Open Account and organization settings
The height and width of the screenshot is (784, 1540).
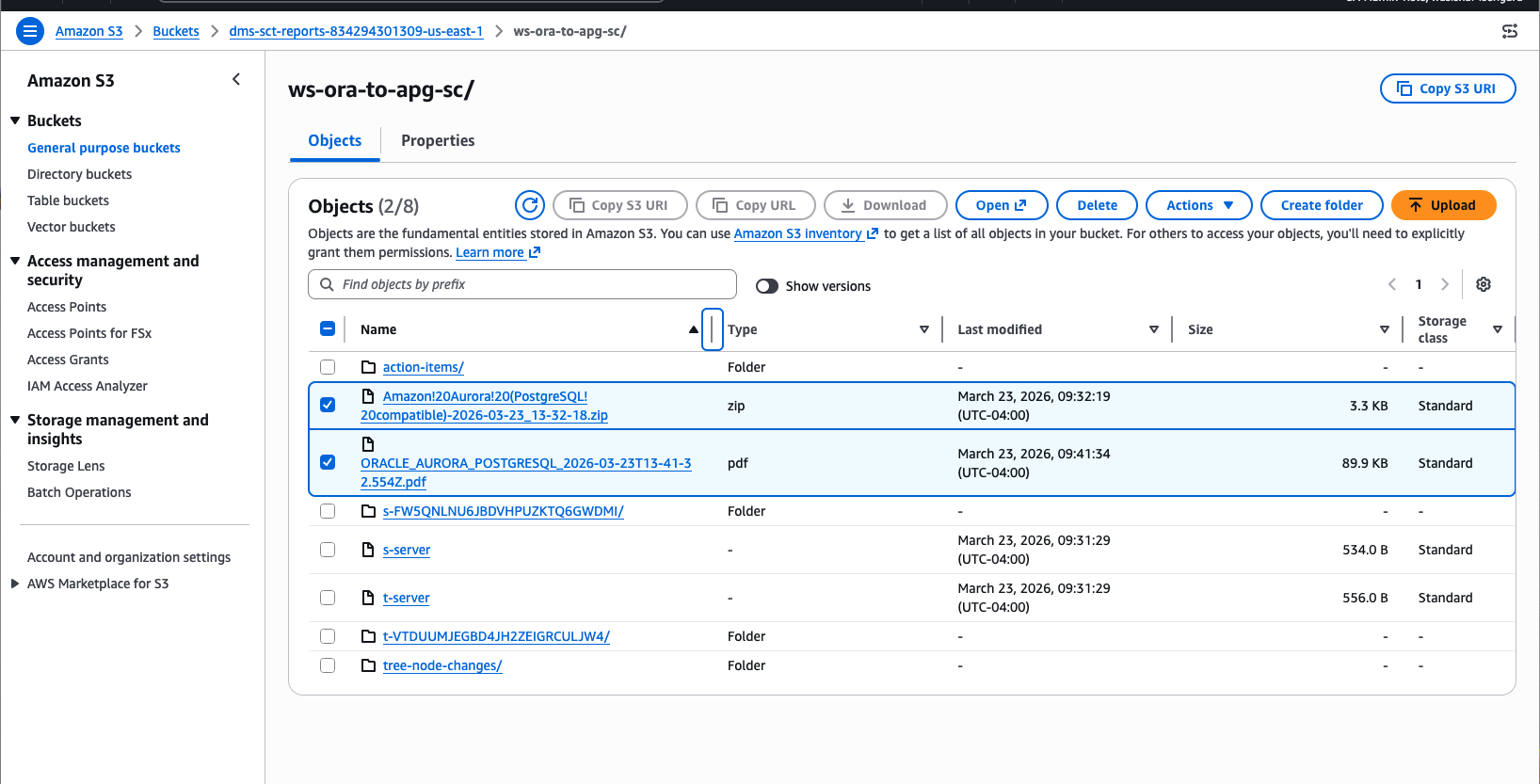coord(129,557)
